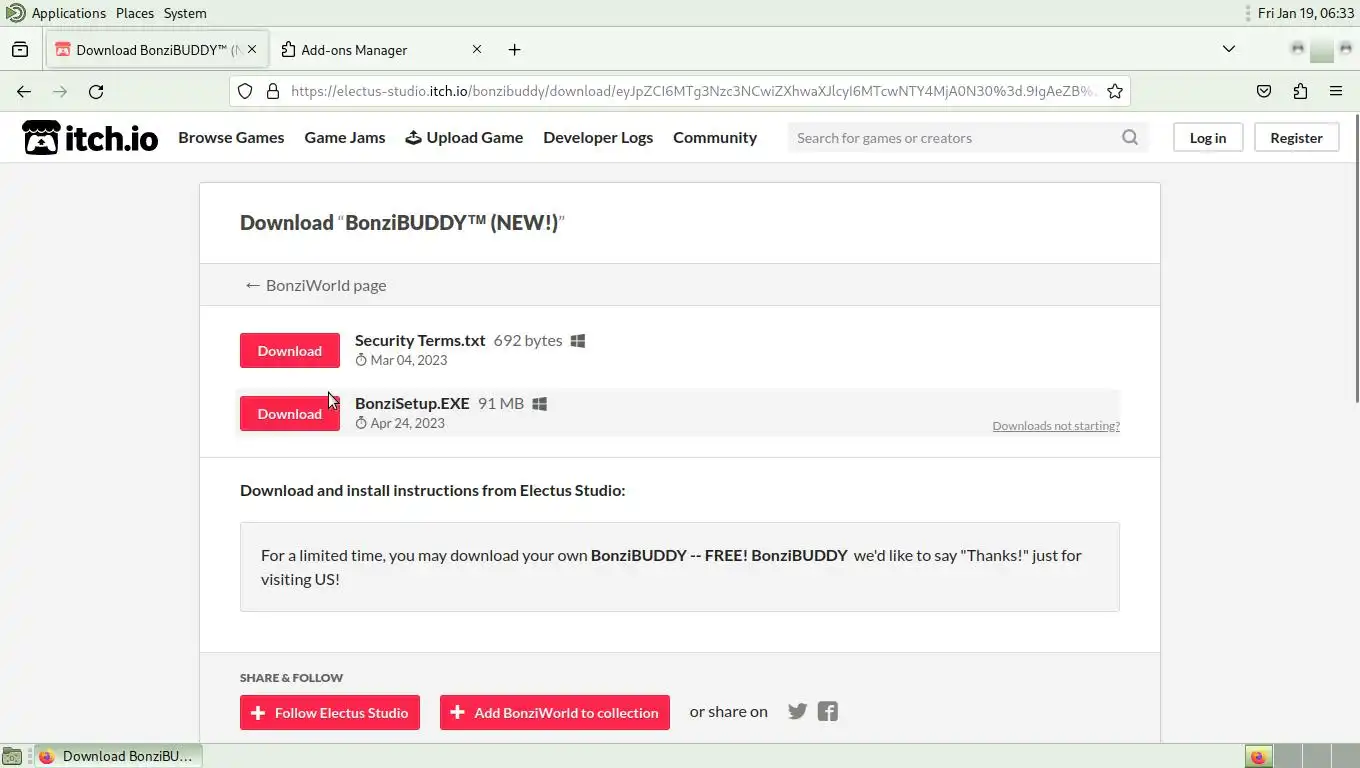Click the itch.io logo
Image resolution: width=1360 pixels, height=768 pixels.
click(90, 138)
